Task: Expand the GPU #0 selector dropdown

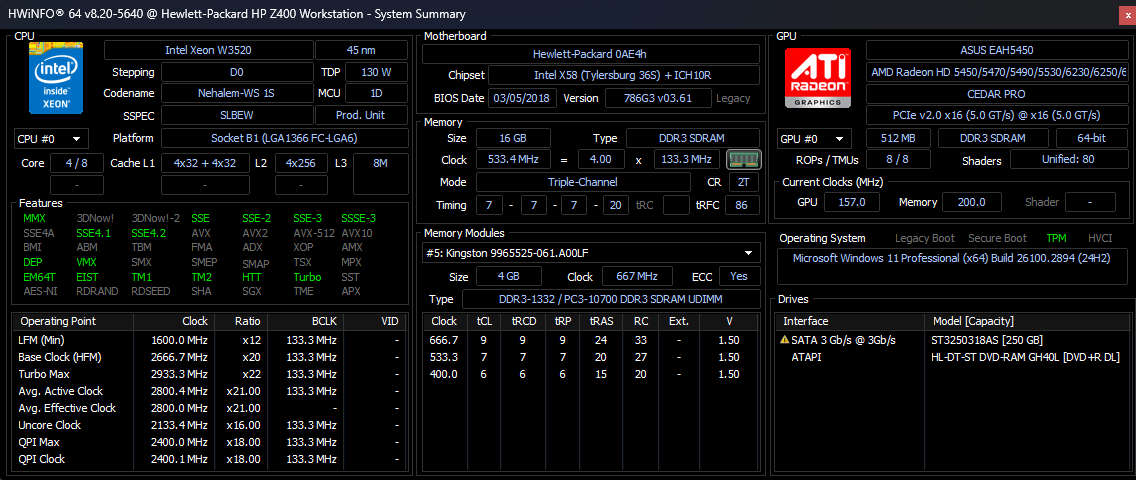Action: [x=814, y=139]
